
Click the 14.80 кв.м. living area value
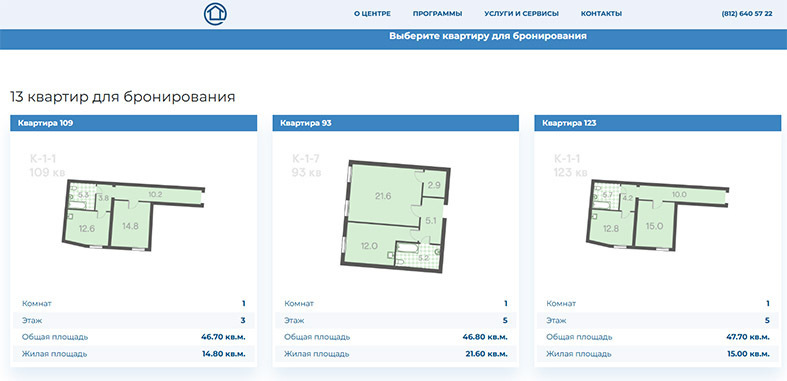pos(223,354)
